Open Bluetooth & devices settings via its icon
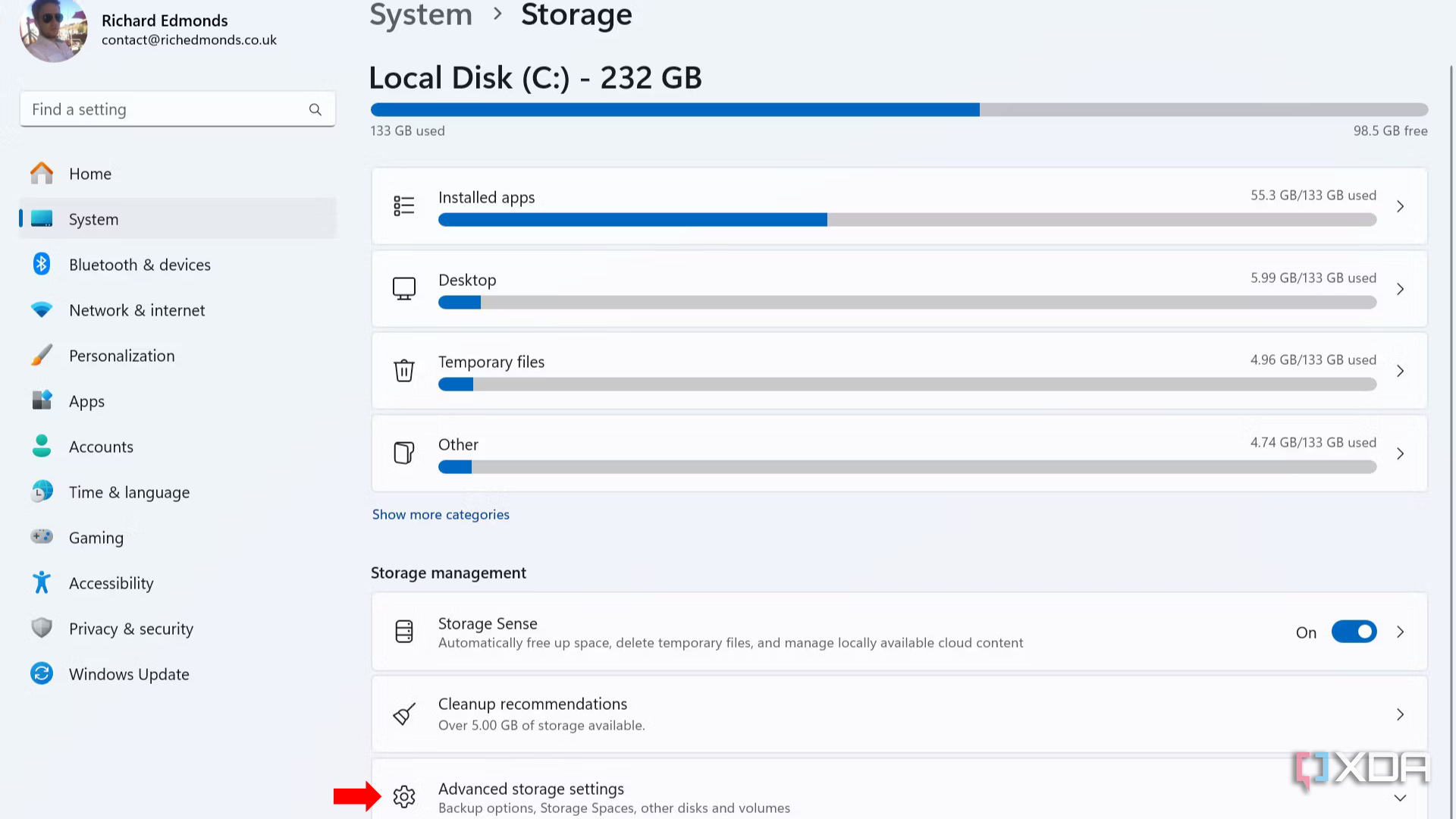Image resolution: width=1456 pixels, height=819 pixels. point(41,264)
